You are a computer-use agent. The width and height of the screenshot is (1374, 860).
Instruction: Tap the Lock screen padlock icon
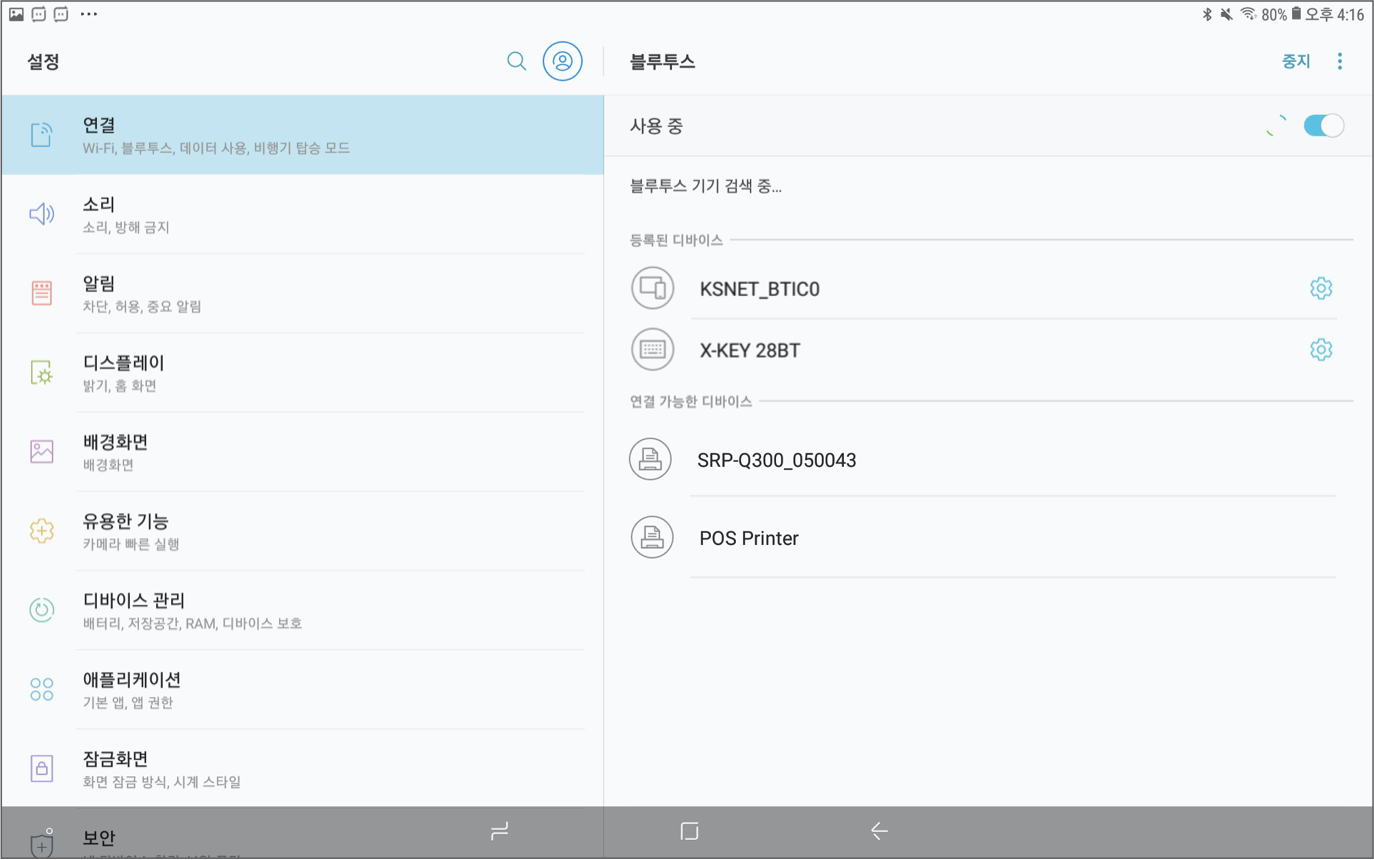41,768
